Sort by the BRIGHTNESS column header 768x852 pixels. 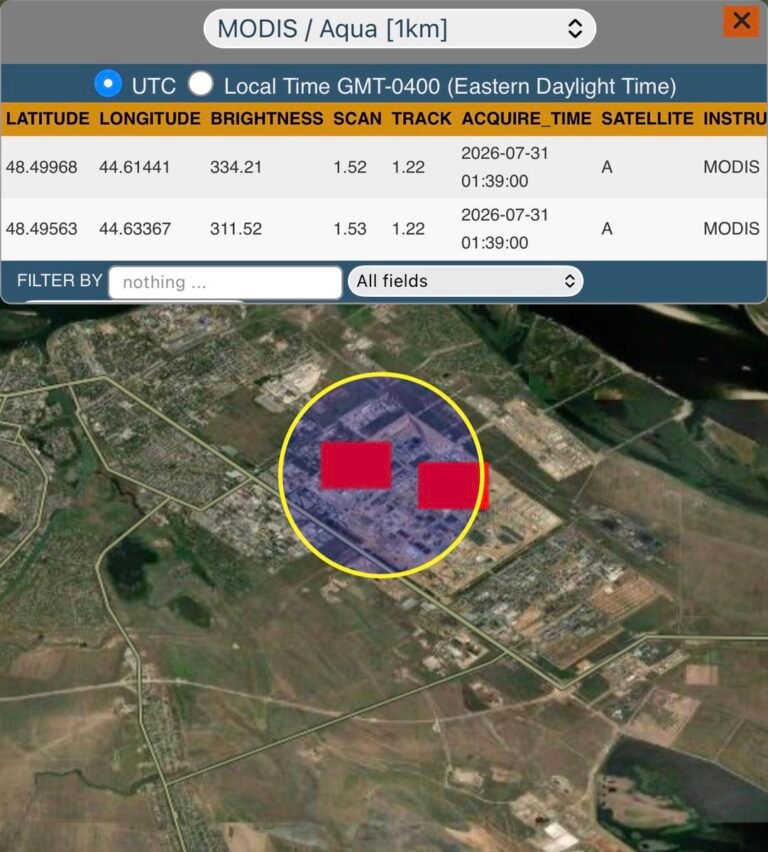(267, 118)
